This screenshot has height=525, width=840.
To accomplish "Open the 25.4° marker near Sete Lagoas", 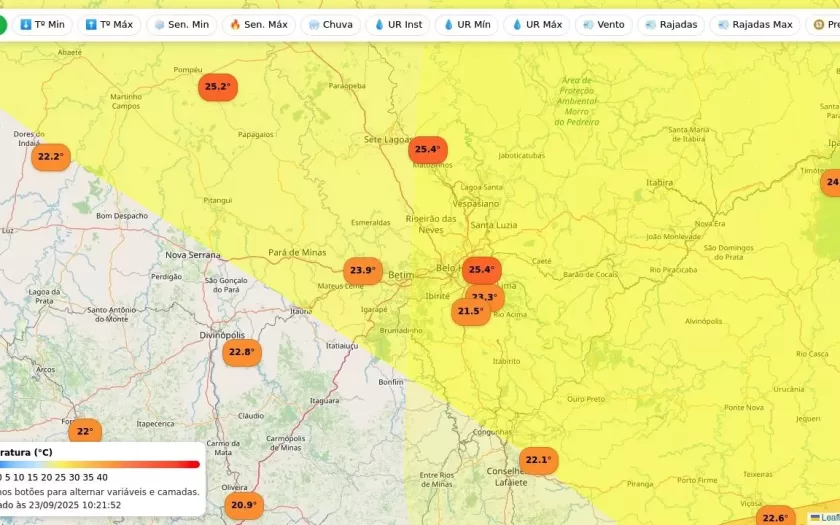I will (x=427, y=150).
